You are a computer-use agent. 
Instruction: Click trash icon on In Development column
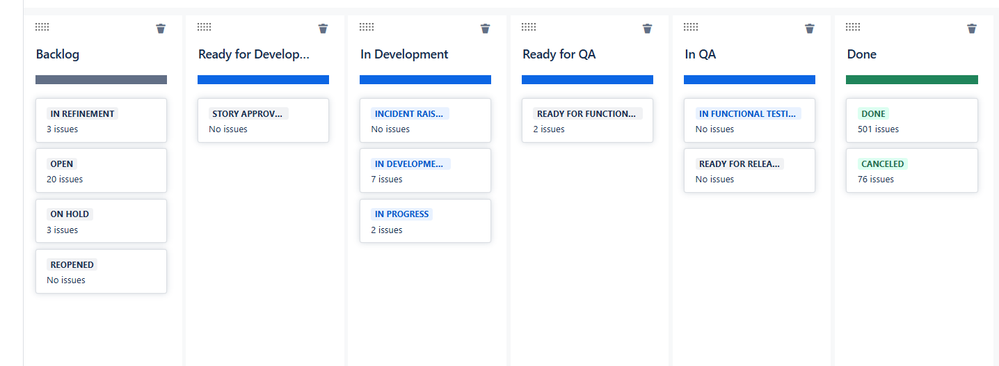485,29
